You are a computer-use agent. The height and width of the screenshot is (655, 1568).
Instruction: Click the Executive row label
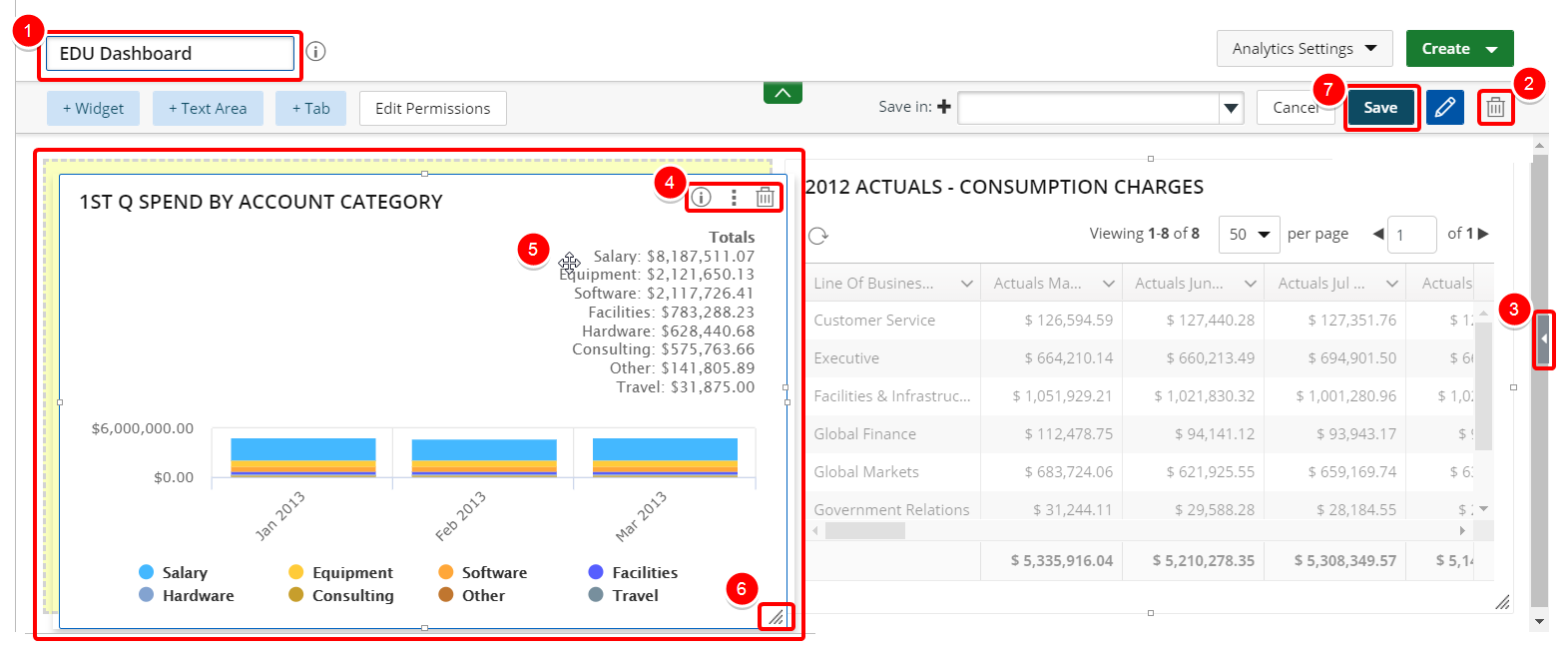[846, 358]
